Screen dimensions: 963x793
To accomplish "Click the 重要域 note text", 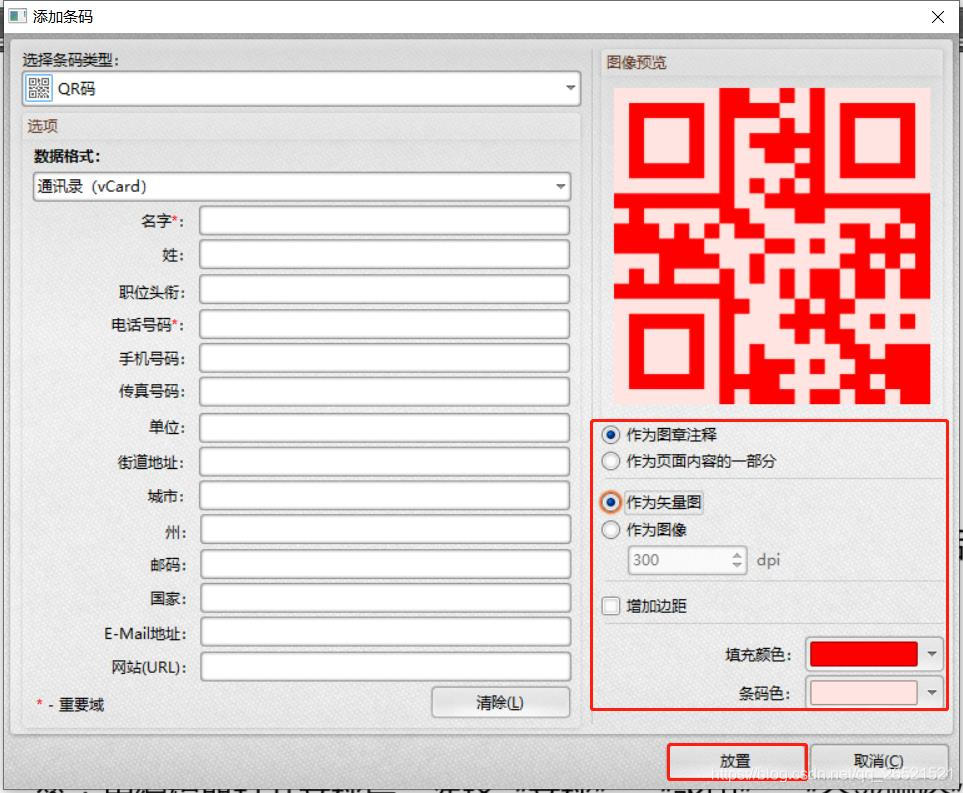I will 81,705.
